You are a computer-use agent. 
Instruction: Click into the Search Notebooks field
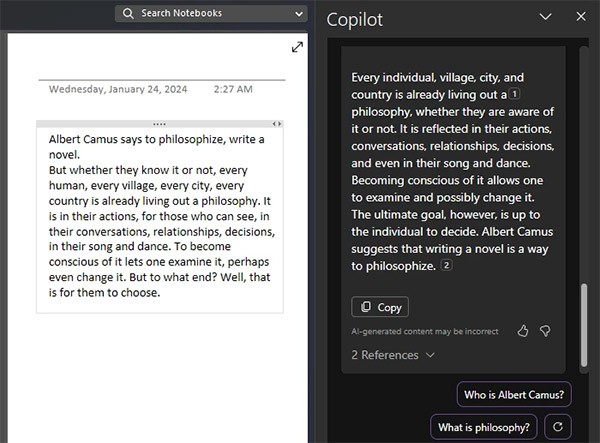click(x=210, y=14)
